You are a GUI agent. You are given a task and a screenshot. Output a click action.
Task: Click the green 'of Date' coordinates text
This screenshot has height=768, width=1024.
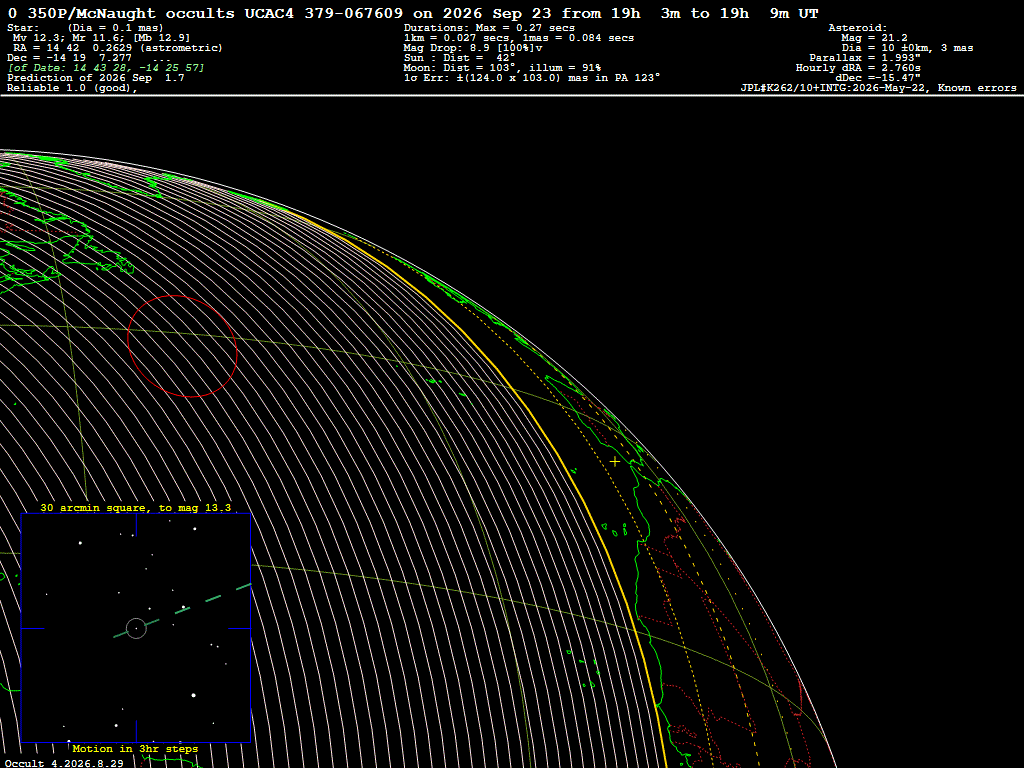[x=106, y=68]
